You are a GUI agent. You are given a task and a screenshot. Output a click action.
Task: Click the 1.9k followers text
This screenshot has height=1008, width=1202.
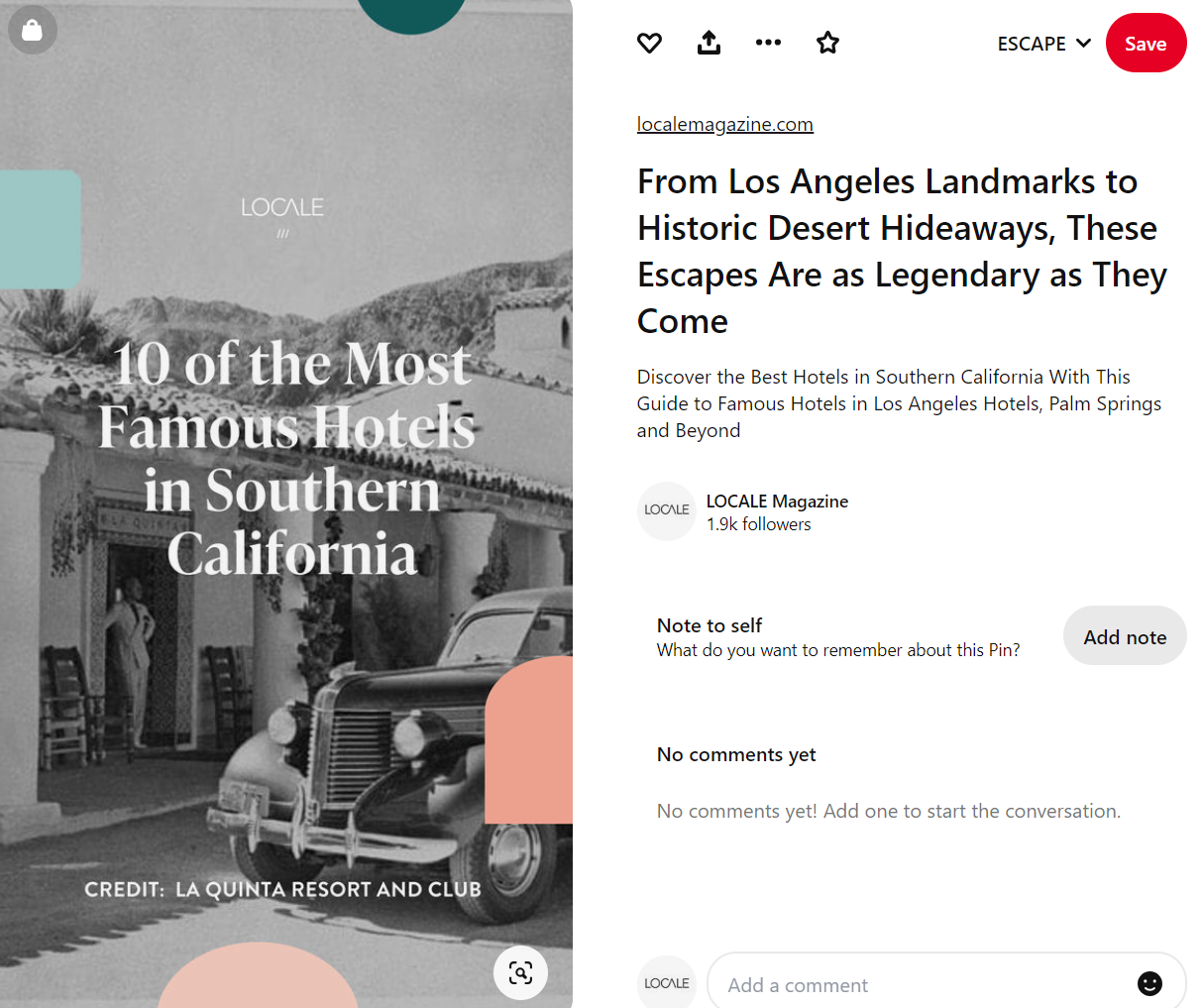pos(758,524)
